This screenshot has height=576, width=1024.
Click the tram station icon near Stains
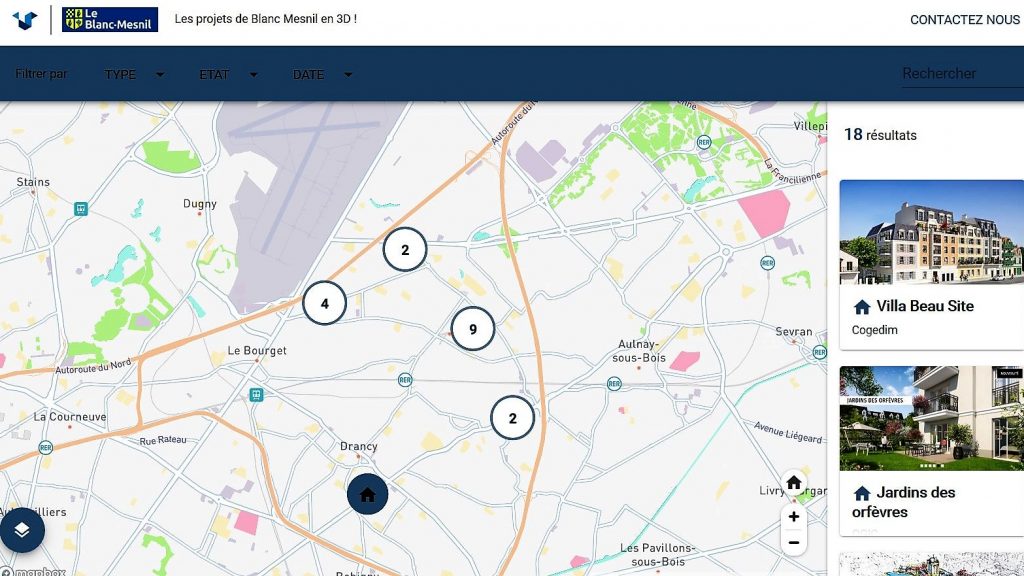coord(80,209)
